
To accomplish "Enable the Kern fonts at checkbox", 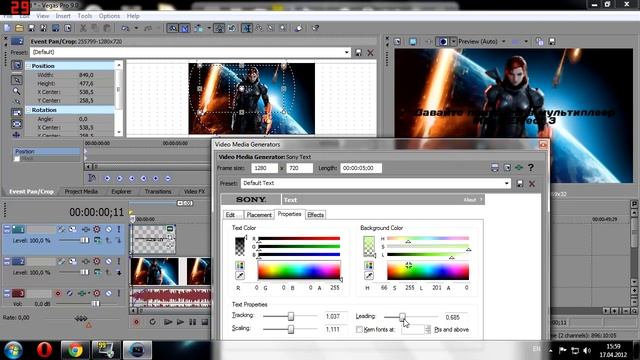I will tap(359, 329).
